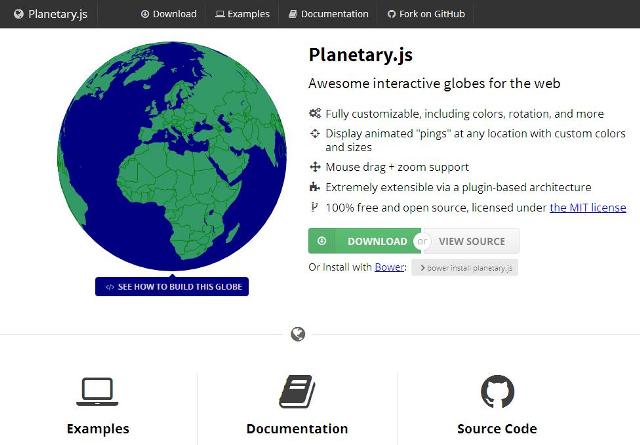Follow the Bower link
This screenshot has width=640, height=445.
point(389,267)
